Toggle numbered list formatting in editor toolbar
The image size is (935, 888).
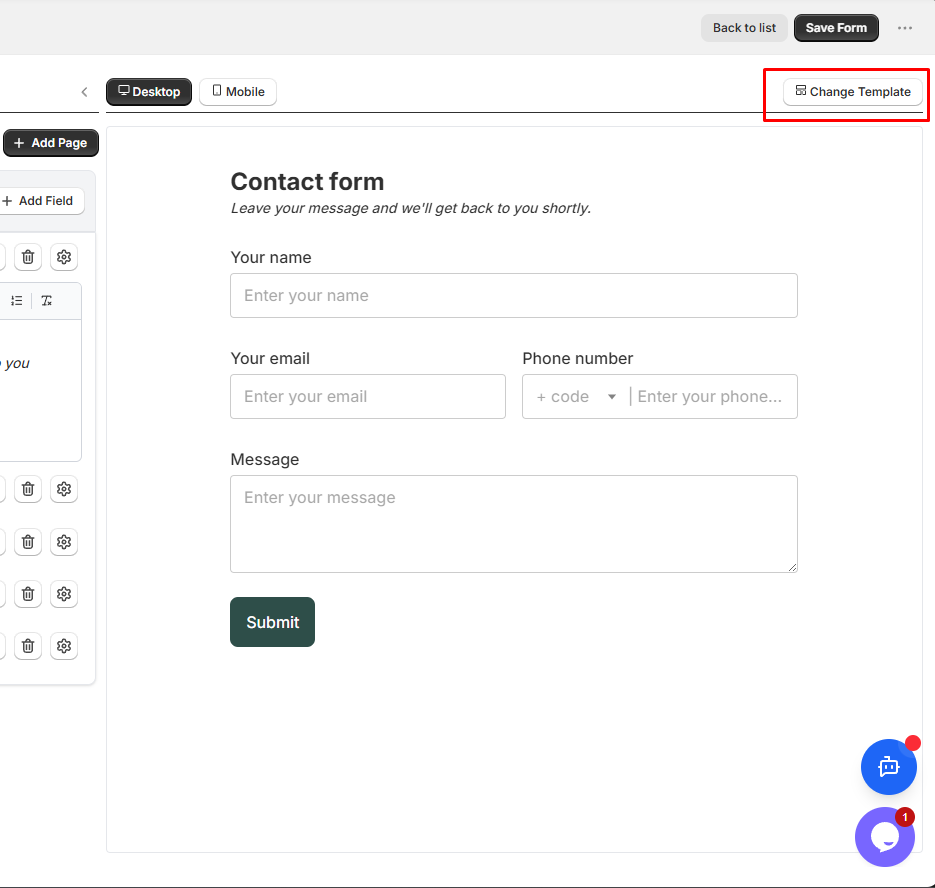point(17,301)
